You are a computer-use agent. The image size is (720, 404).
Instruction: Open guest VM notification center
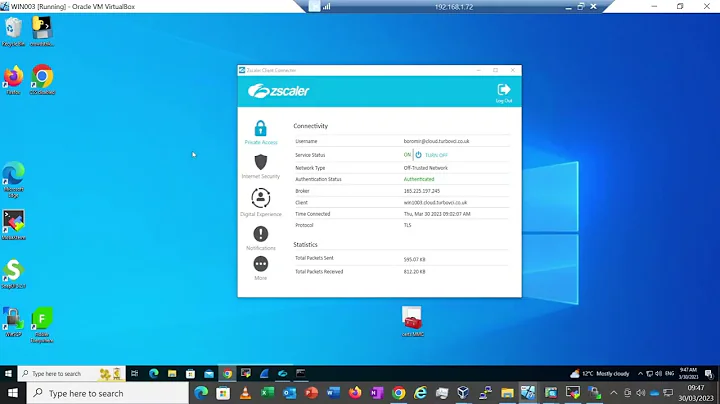709,373
